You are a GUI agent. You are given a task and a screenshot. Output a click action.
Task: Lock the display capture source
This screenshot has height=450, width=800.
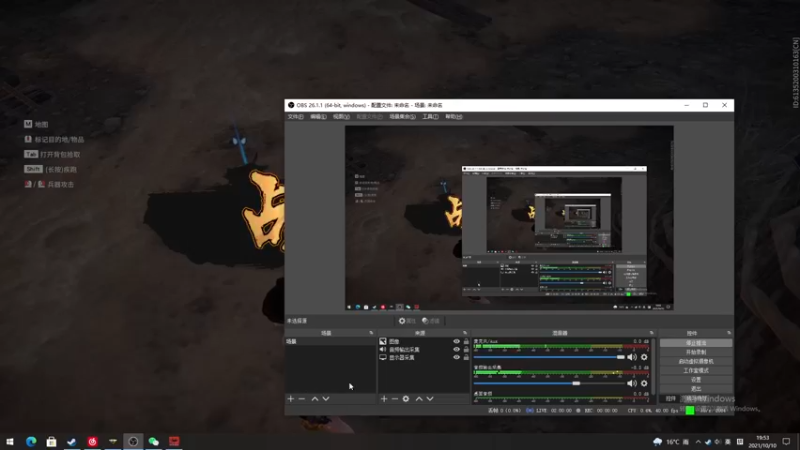[466, 358]
